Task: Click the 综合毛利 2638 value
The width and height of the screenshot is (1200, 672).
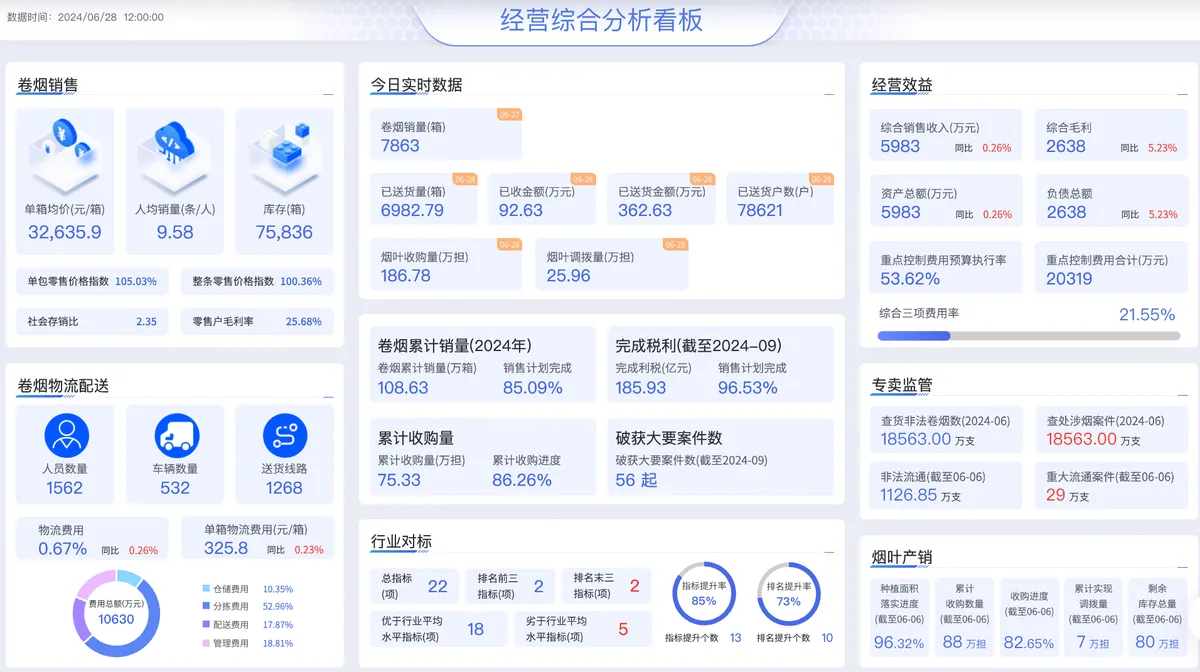Action: pos(1066,147)
